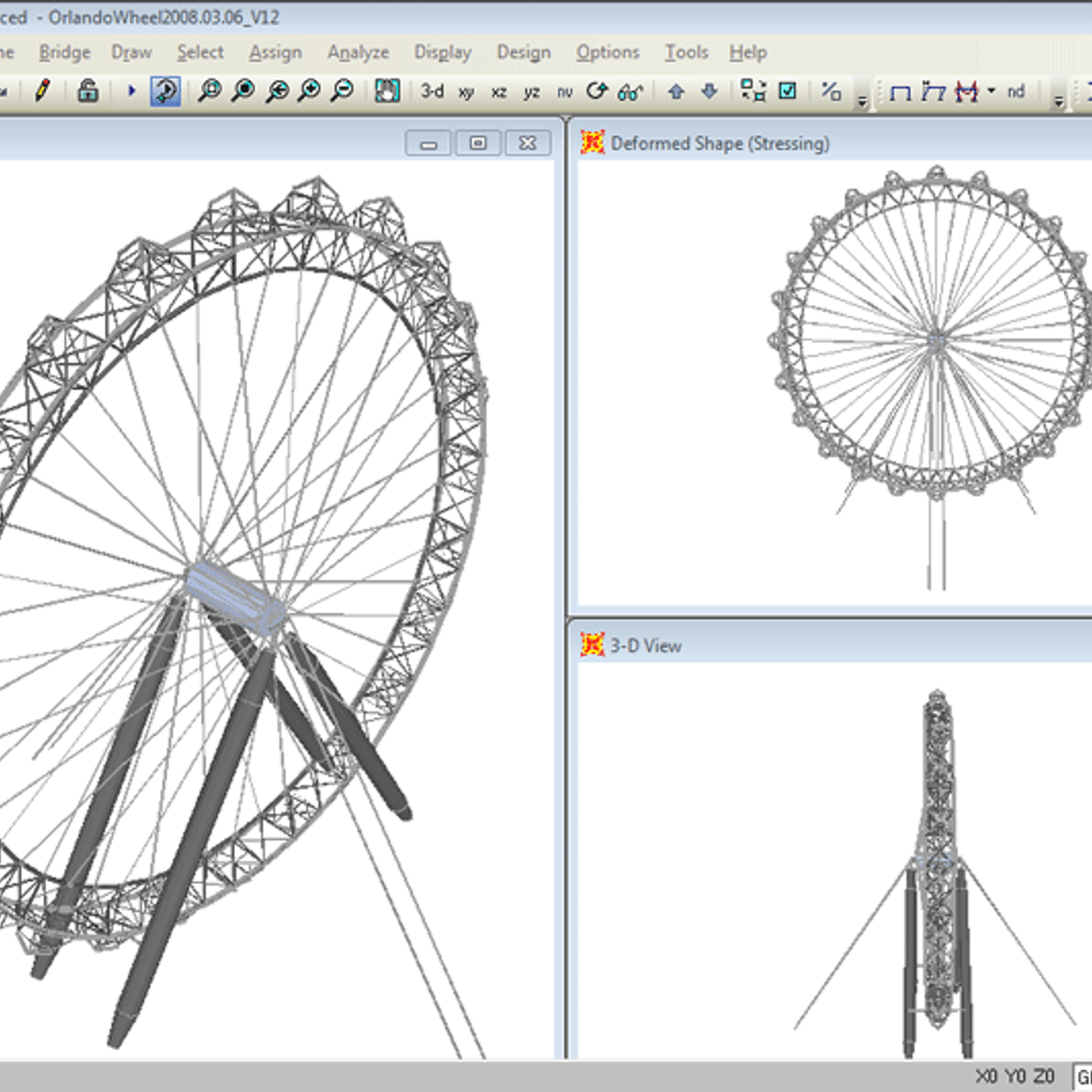Screen dimensions: 1092x1092
Task: Move down in list with down arrow
Action: (x=710, y=90)
